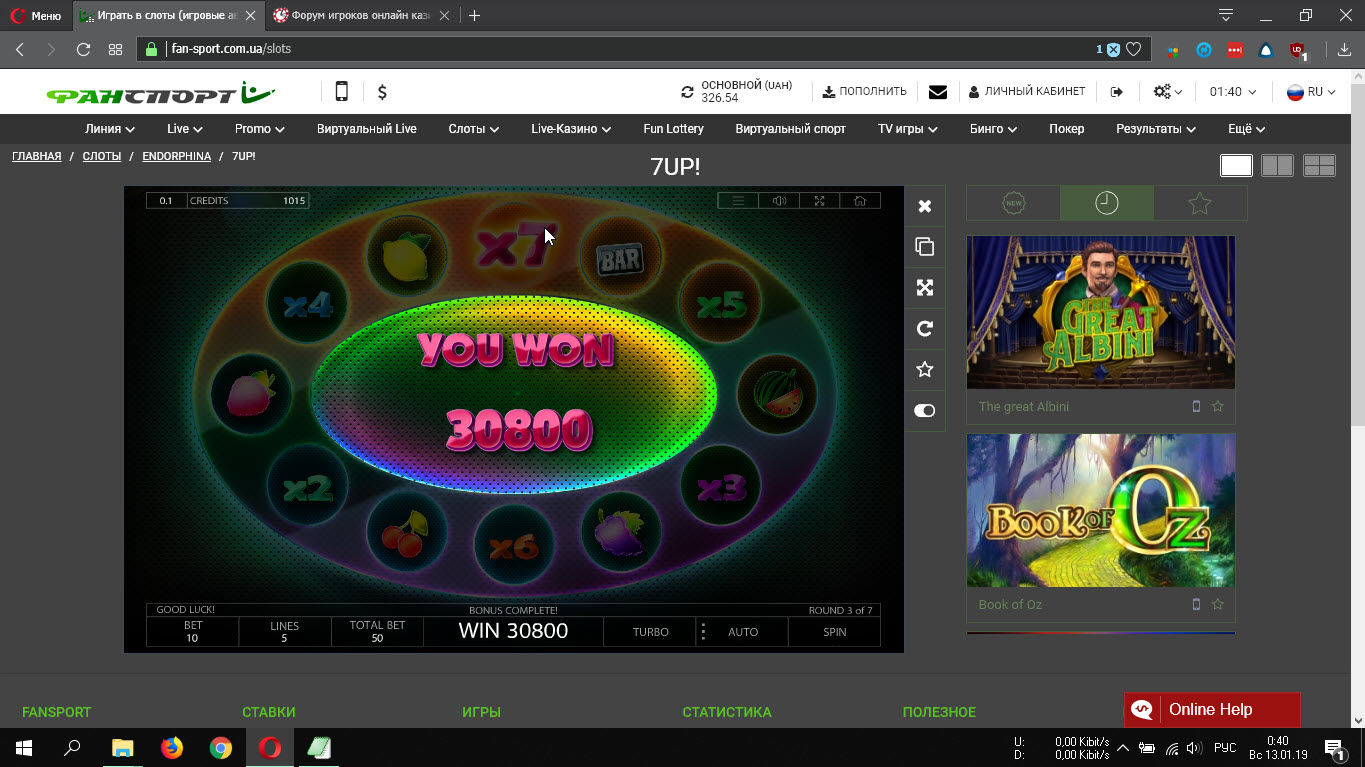Screen dimensions: 1365x767
Task: Refresh the account balance
Action: pyautogui.click(x=687, y=92)
